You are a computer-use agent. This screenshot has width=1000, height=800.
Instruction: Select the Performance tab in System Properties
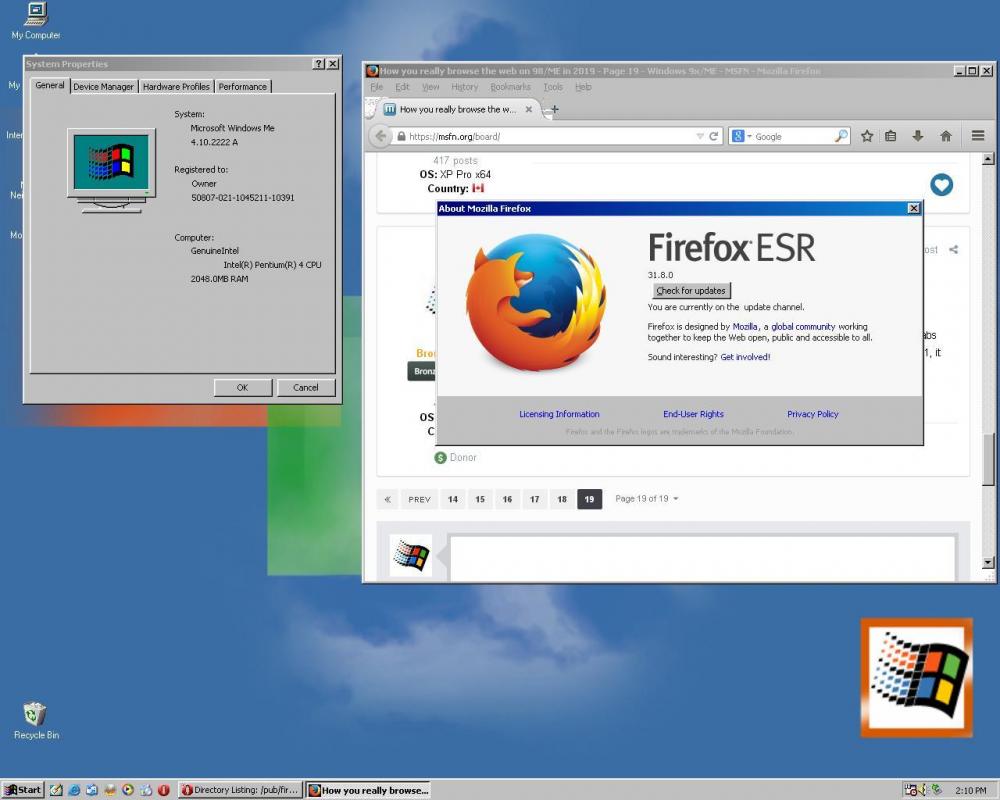(x=243, y=87)
